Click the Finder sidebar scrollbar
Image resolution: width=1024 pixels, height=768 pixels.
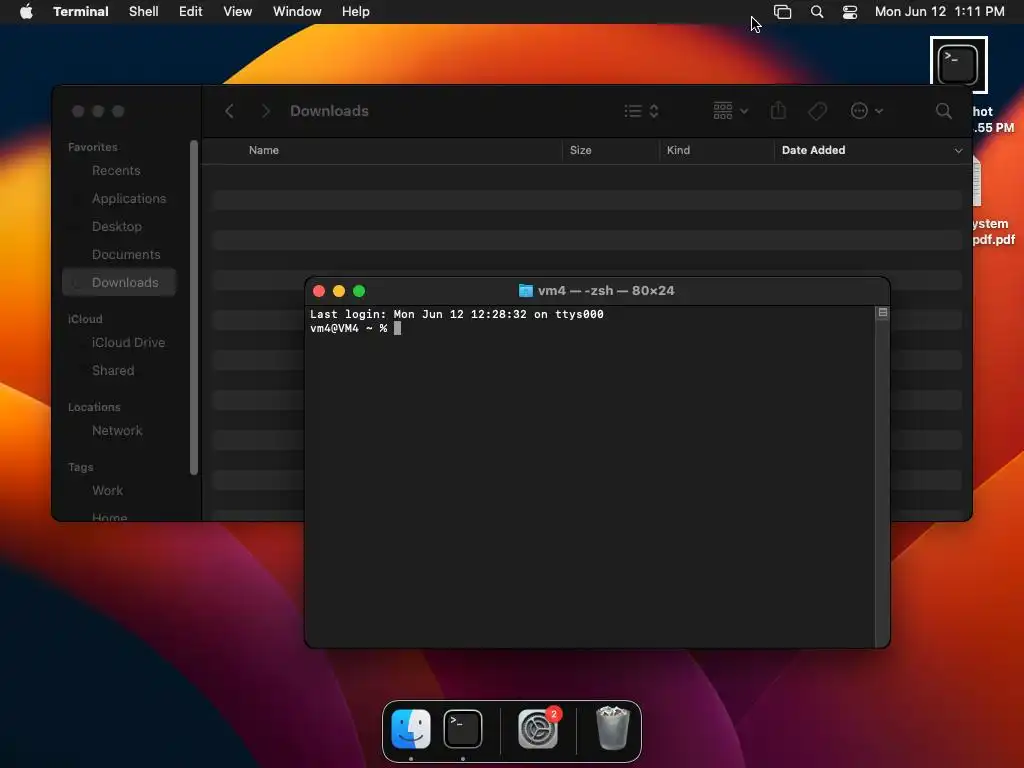pos(193,307)
